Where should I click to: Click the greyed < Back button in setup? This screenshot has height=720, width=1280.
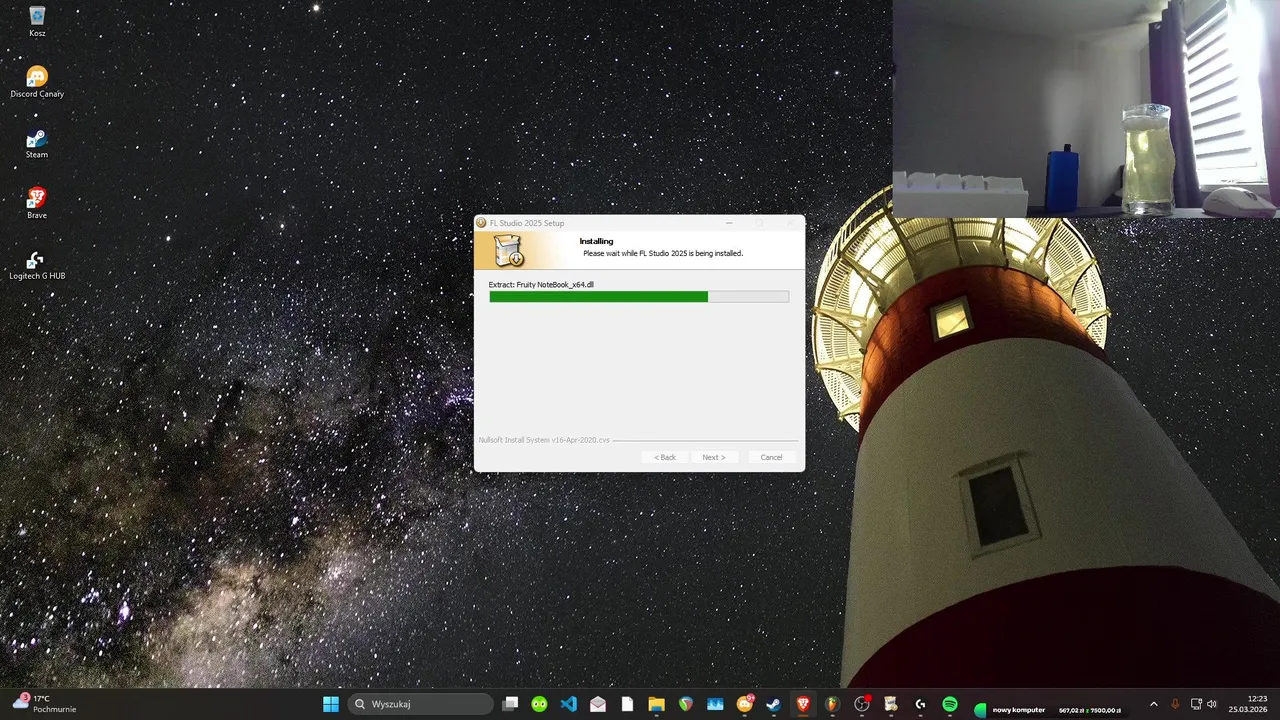point(665,457)
